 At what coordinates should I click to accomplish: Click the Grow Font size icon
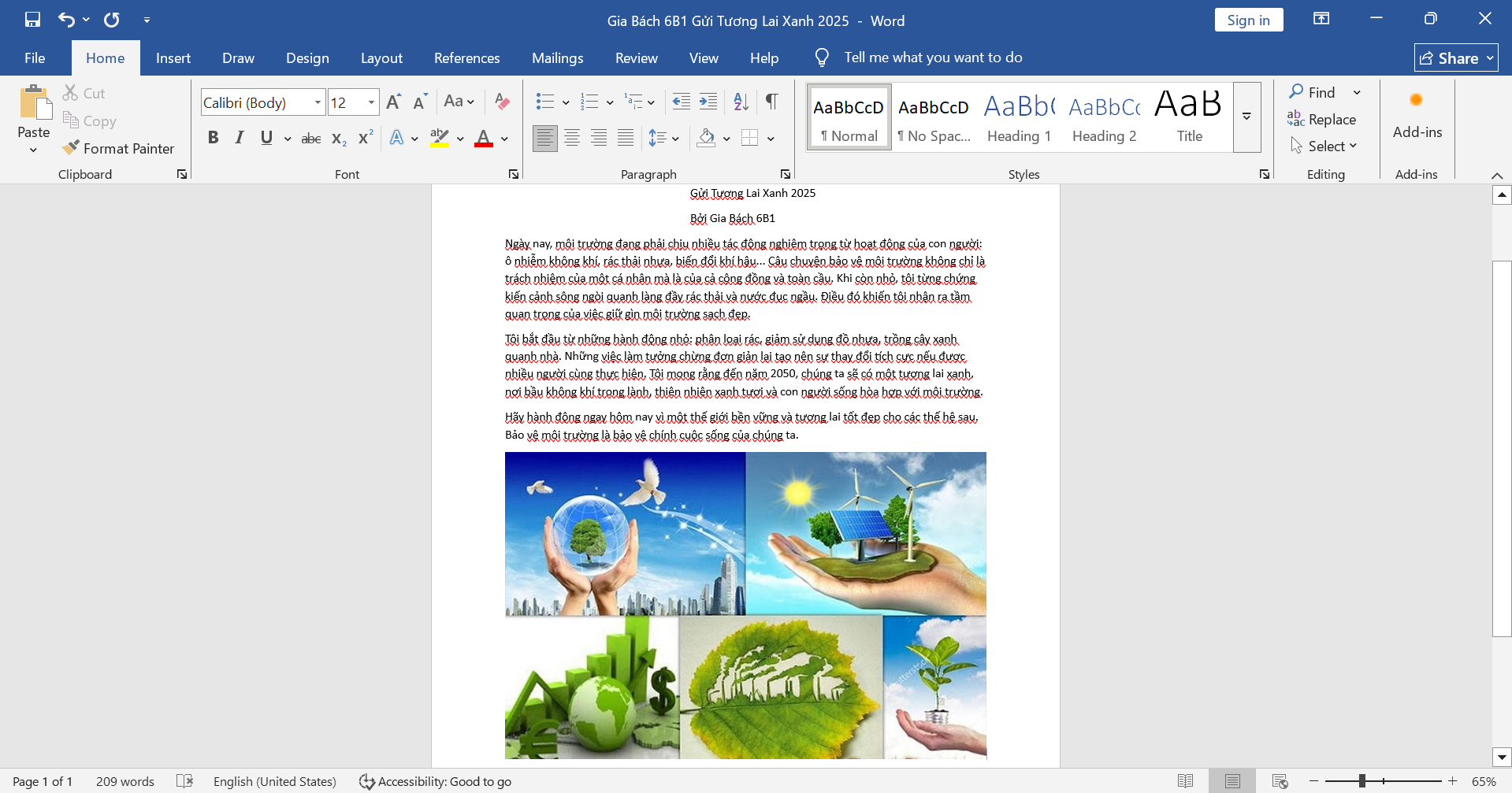click(x=394, y=102)
